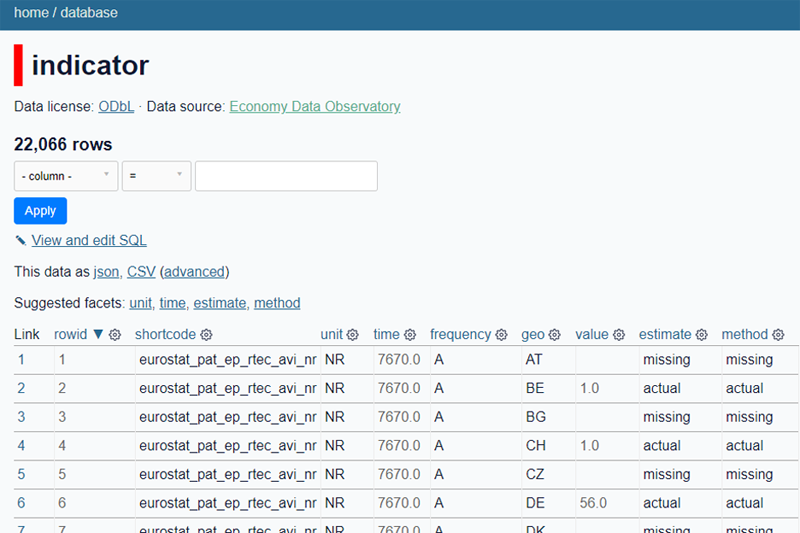The height and width of the screenshot is (533, 800).
Task: Open the Economy Data Observatory link
Action: (315, 107)
